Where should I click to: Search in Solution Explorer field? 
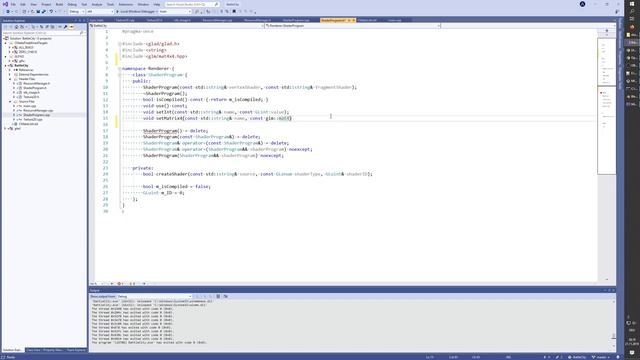(43, 33)
